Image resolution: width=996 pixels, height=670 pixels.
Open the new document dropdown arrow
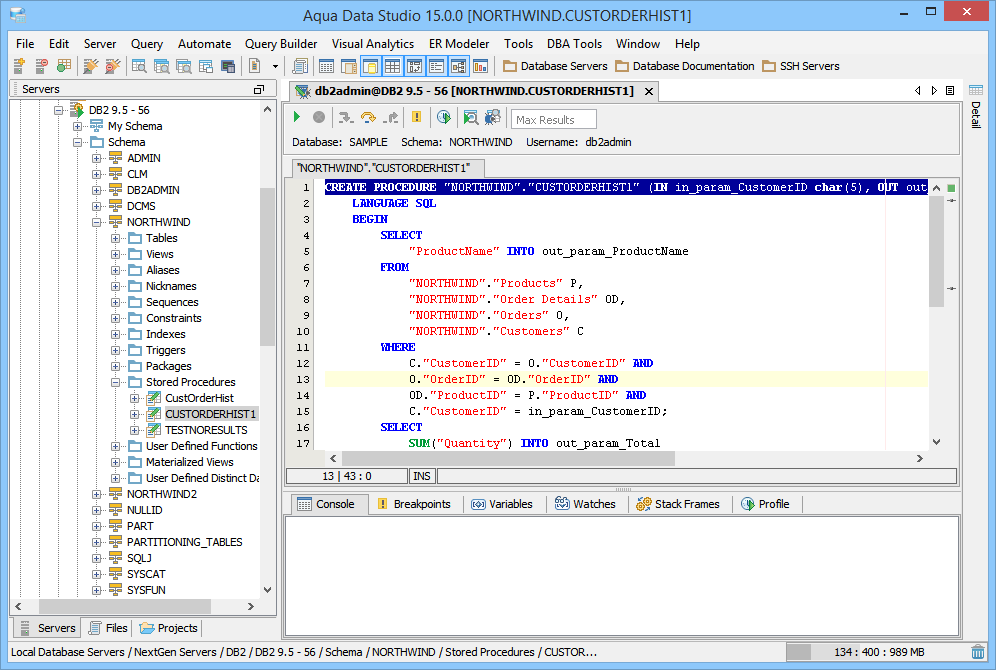click(x=276, y=66)
